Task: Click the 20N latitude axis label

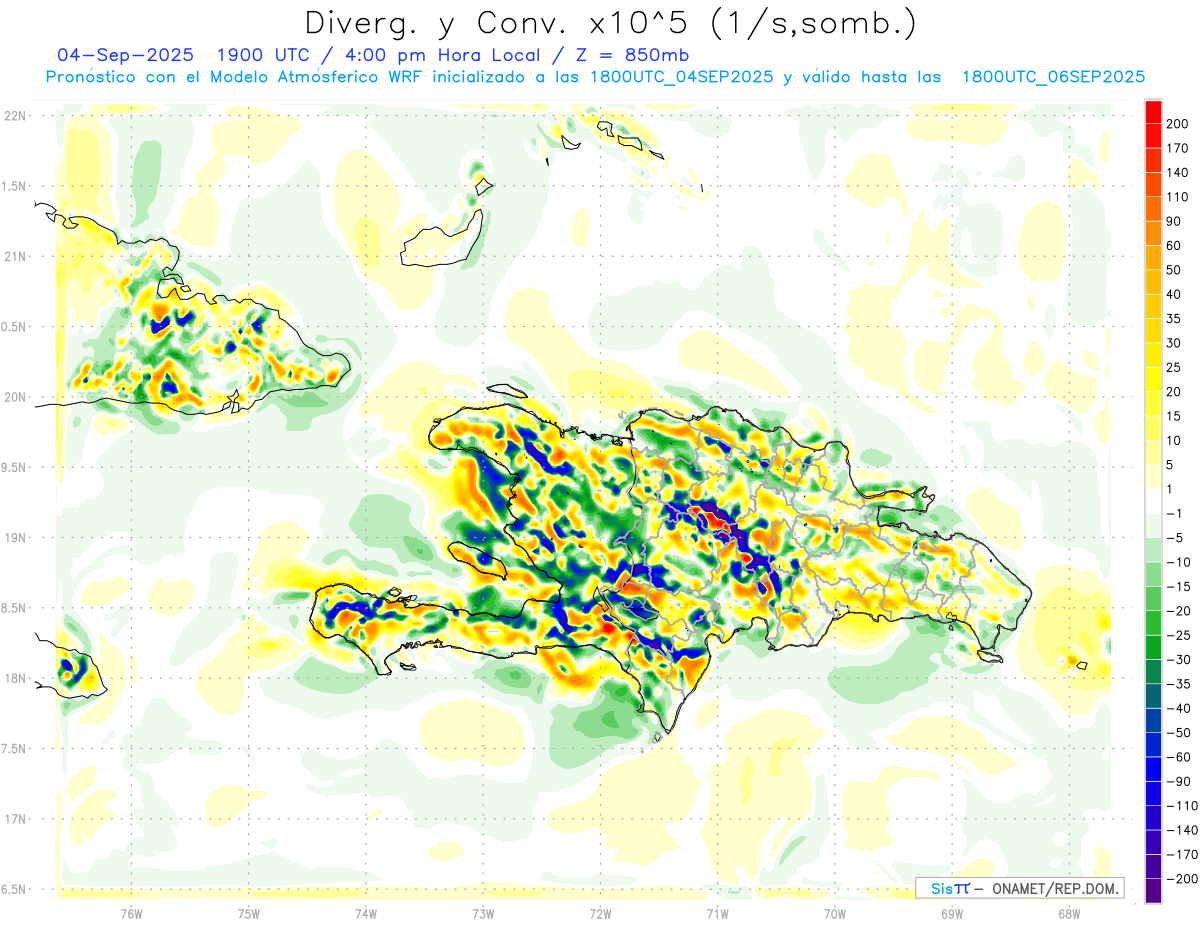Action: (x=15, y=397)
